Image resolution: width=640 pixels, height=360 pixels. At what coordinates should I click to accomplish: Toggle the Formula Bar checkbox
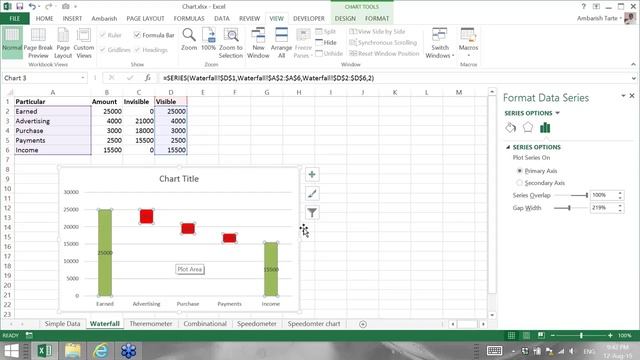(x=137, y=35)
